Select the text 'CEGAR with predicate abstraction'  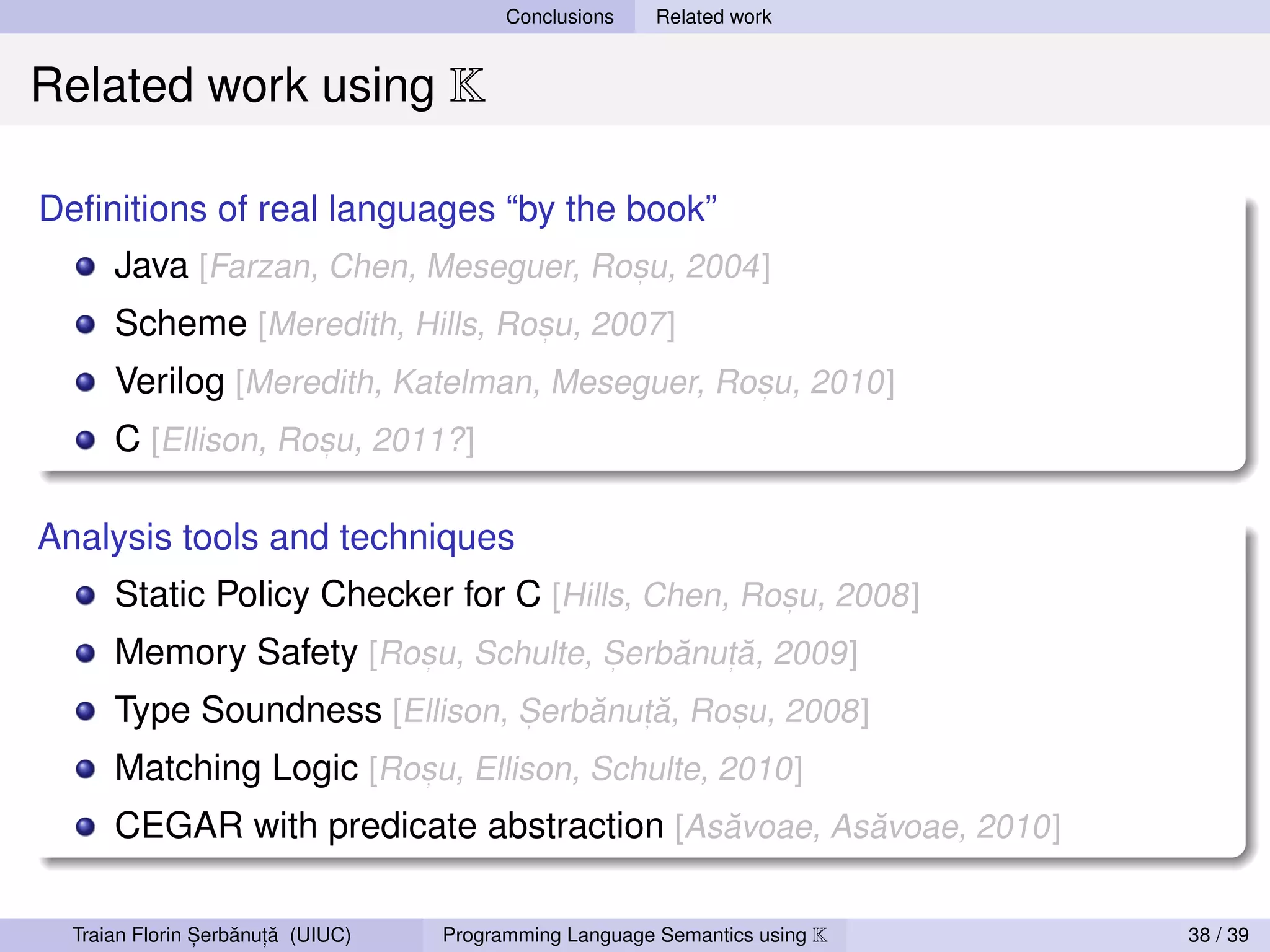[x=389, y=826]
